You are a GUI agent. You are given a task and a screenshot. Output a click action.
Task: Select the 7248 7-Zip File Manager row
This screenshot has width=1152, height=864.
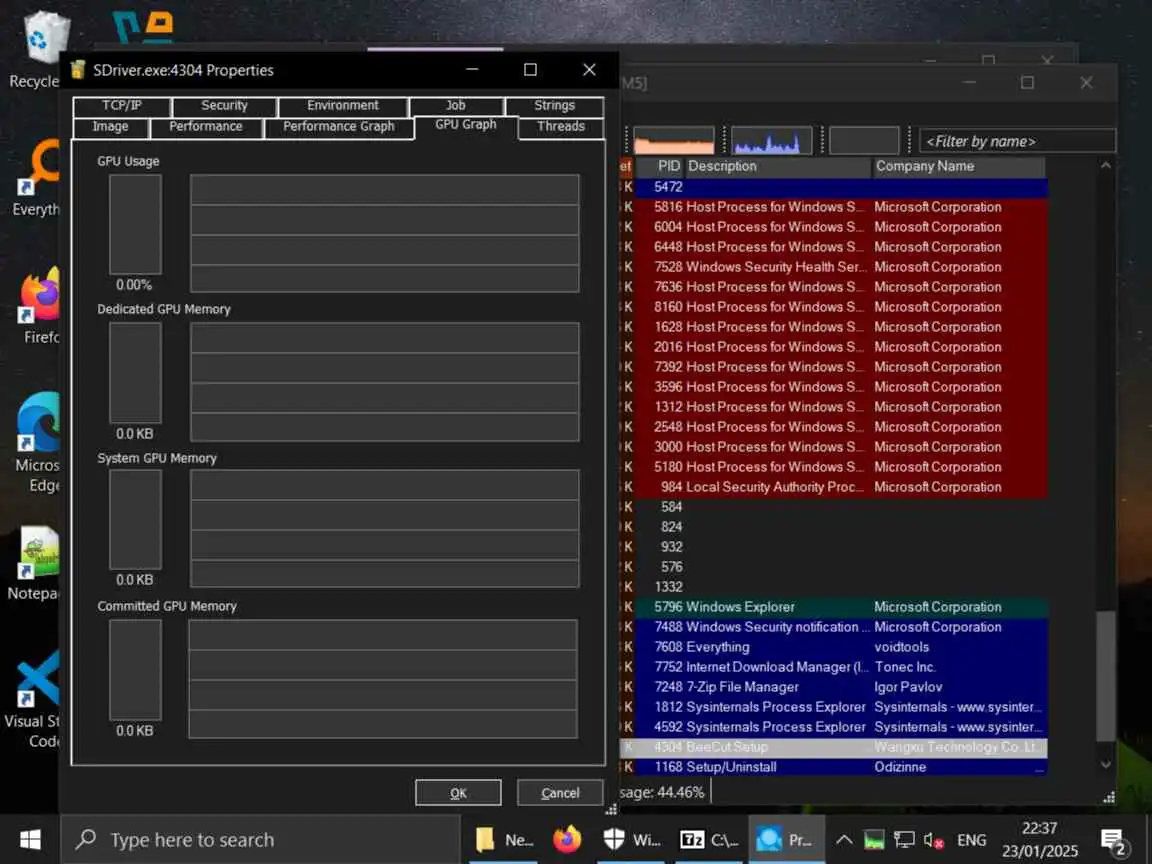(x=834, y=687)
